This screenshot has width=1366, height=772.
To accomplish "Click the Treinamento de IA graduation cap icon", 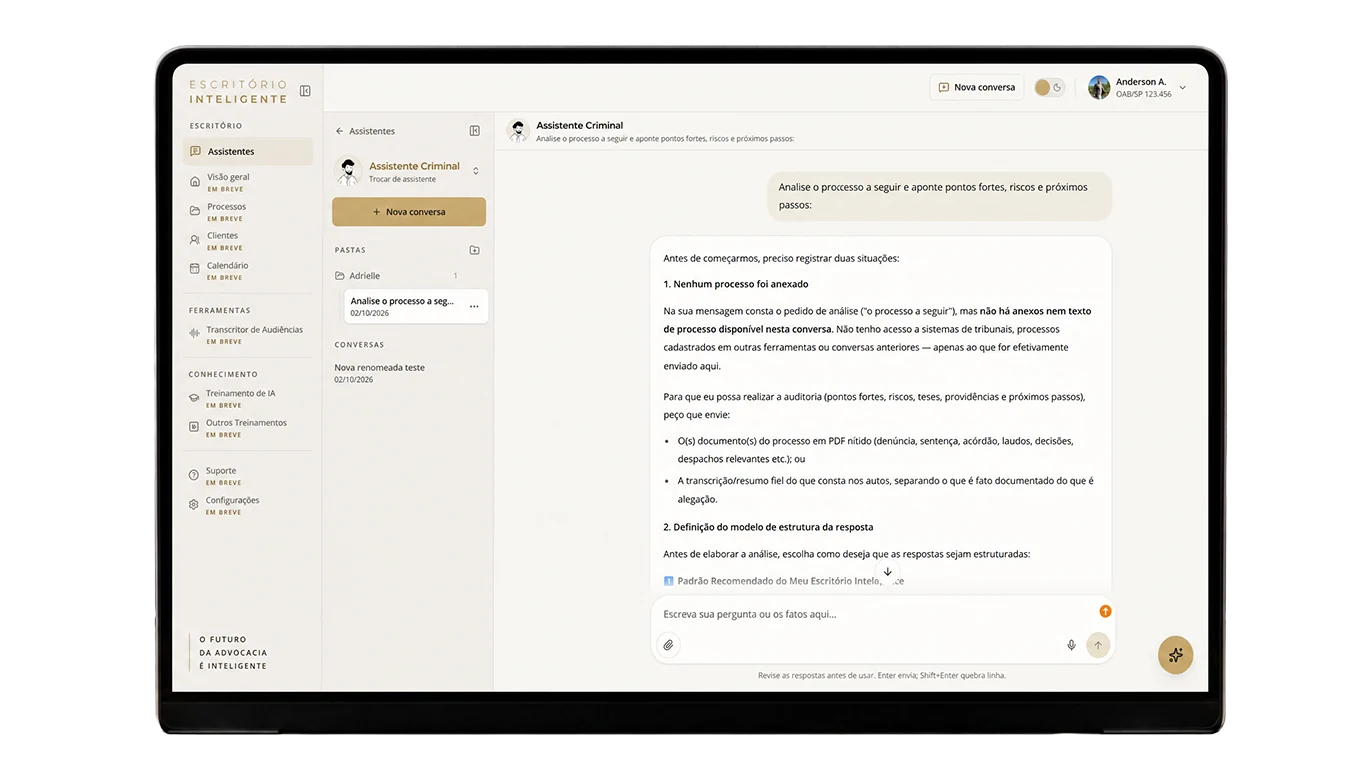I will [x=194, y=398].
